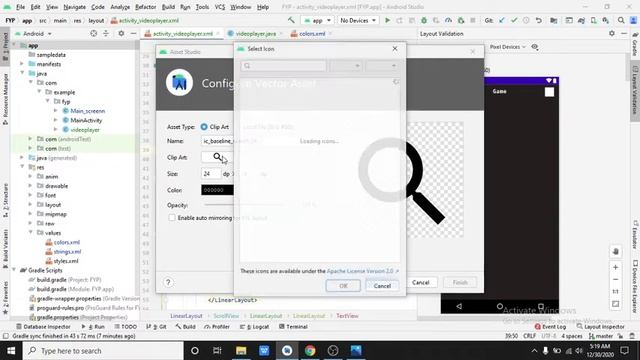
Task: Click the locate file target icon in Project panel
Action: [x=93, y=33]
